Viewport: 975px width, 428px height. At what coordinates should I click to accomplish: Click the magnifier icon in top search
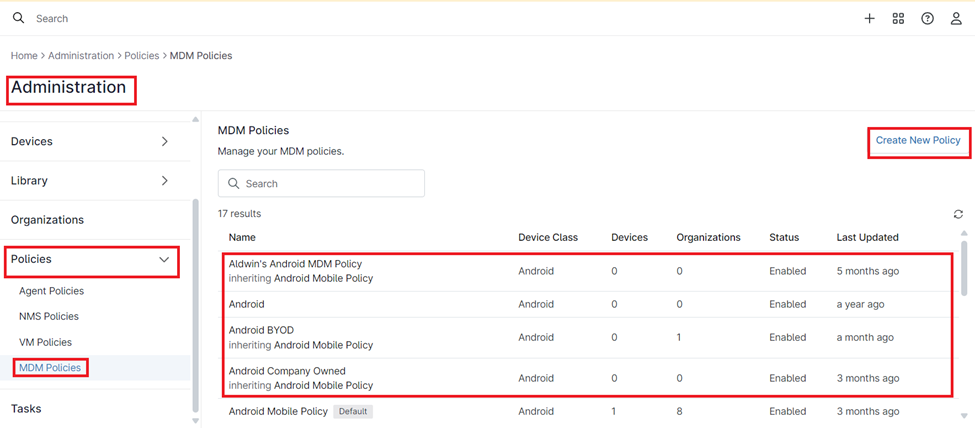(18, 18)
